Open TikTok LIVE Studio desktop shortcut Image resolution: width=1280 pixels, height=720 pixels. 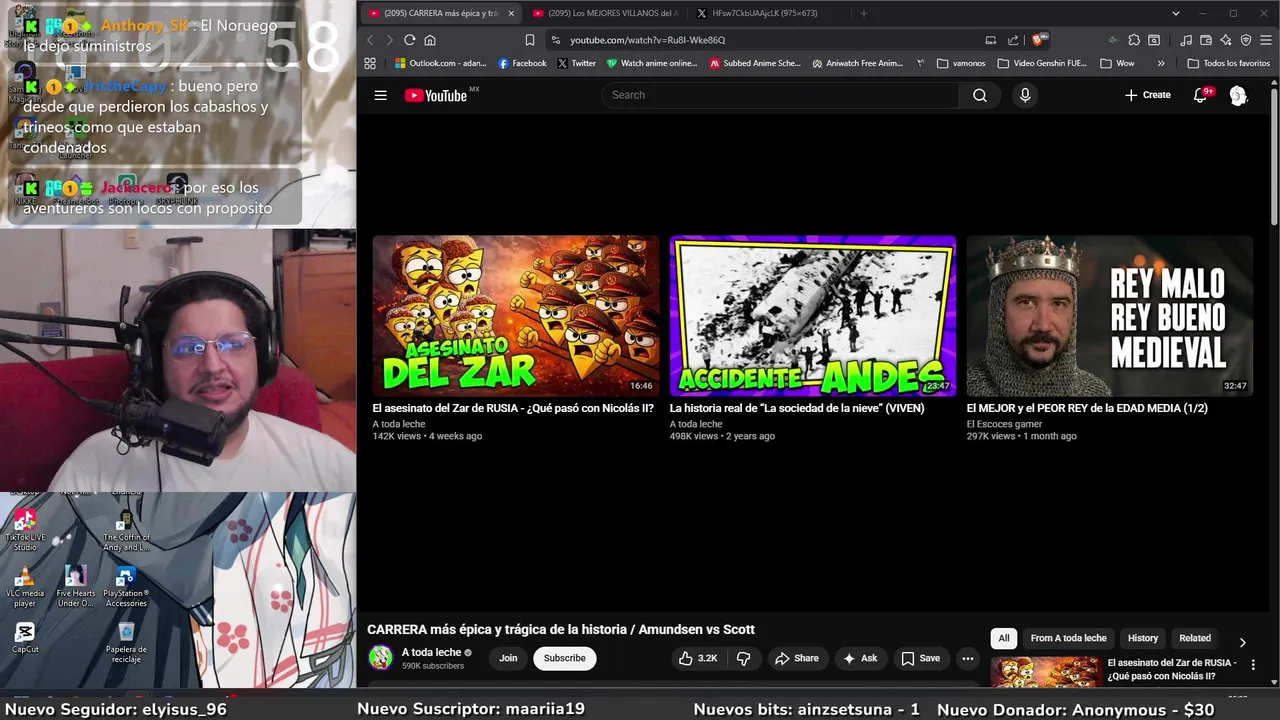click(x=25, y=530)
